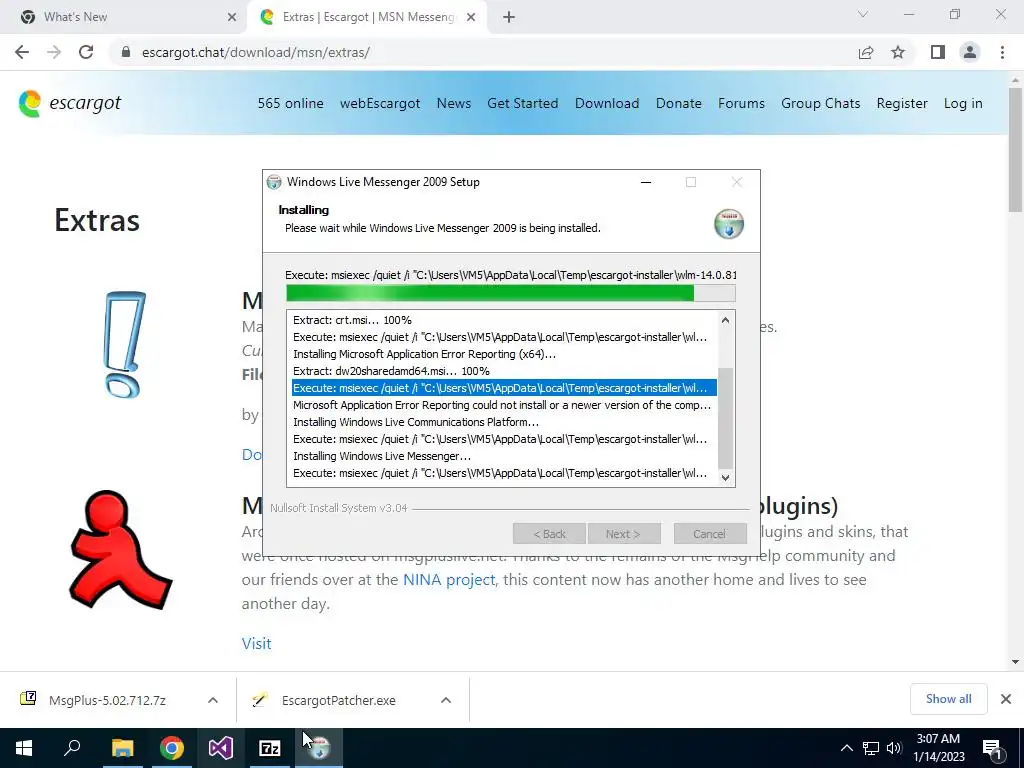Image resolution: width=1024 pixels, height=768 pixels.
Task: Open the Donate nav item
Action: coord(679,103)
